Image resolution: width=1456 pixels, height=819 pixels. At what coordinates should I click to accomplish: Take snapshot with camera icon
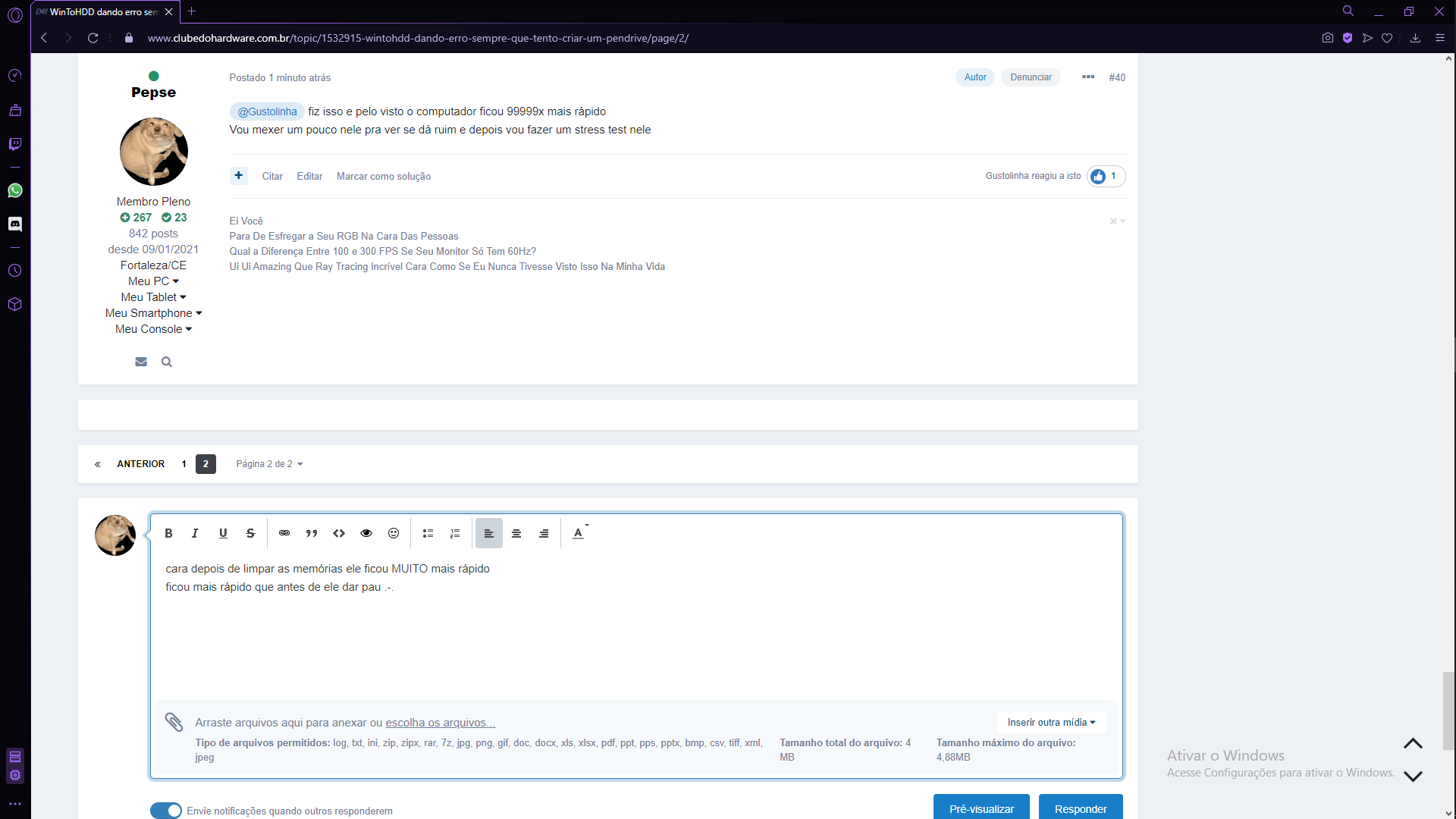1328,38
